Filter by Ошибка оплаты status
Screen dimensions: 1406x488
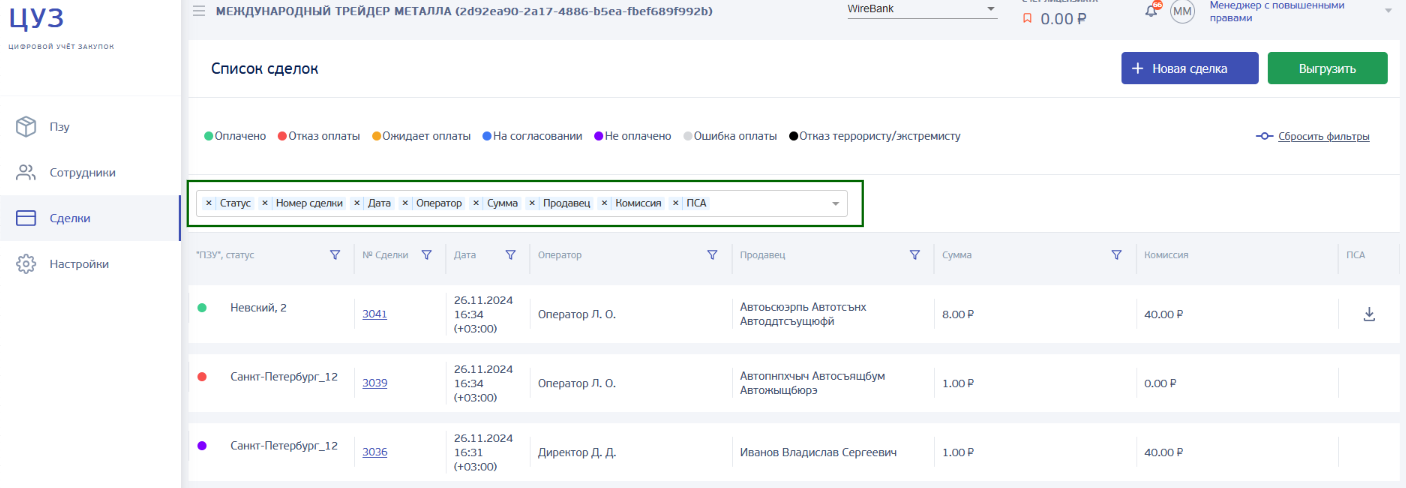click(730, 136)
